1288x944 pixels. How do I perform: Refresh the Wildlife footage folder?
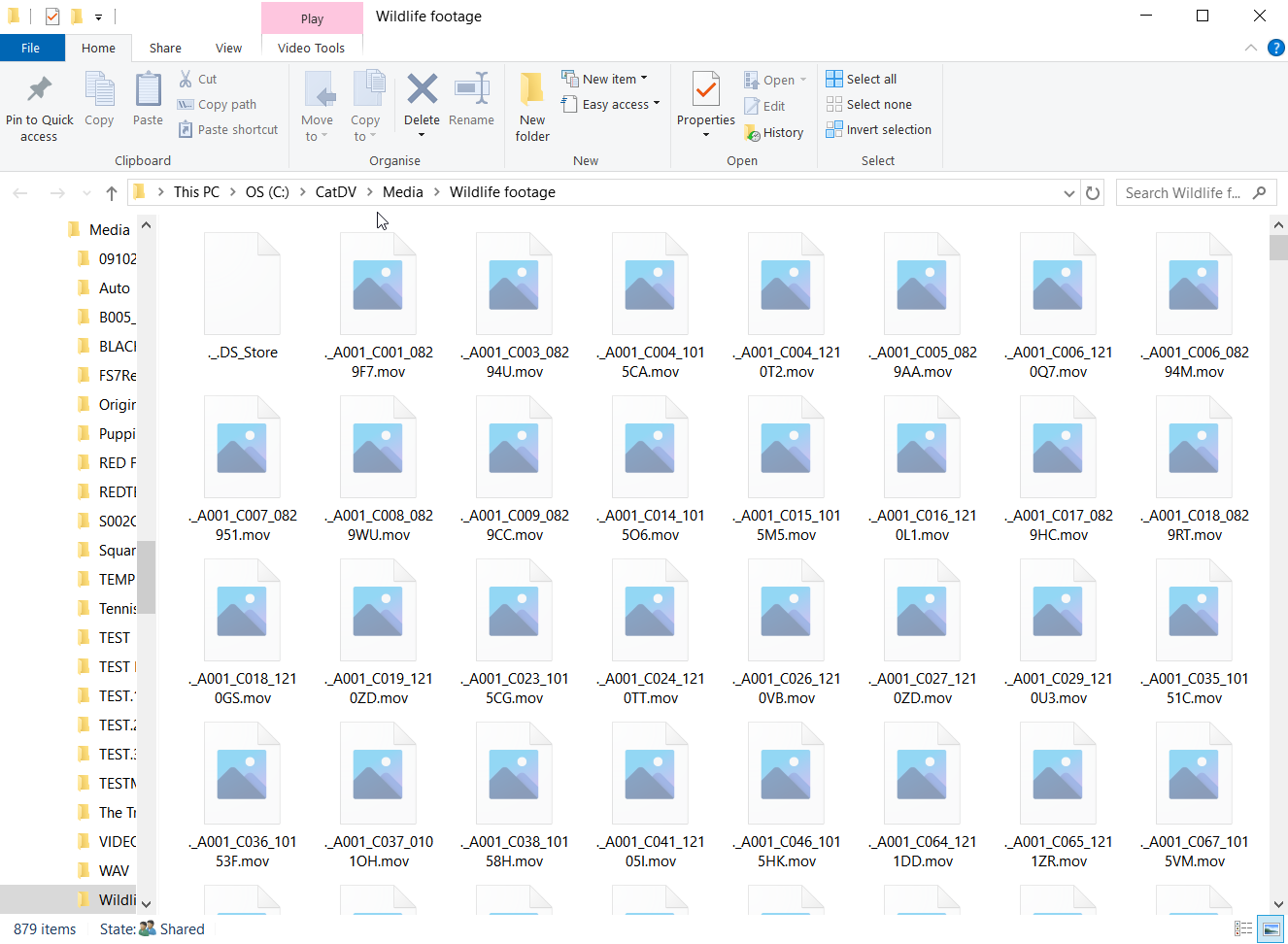pyautogui.click(x=1093, y=192)
